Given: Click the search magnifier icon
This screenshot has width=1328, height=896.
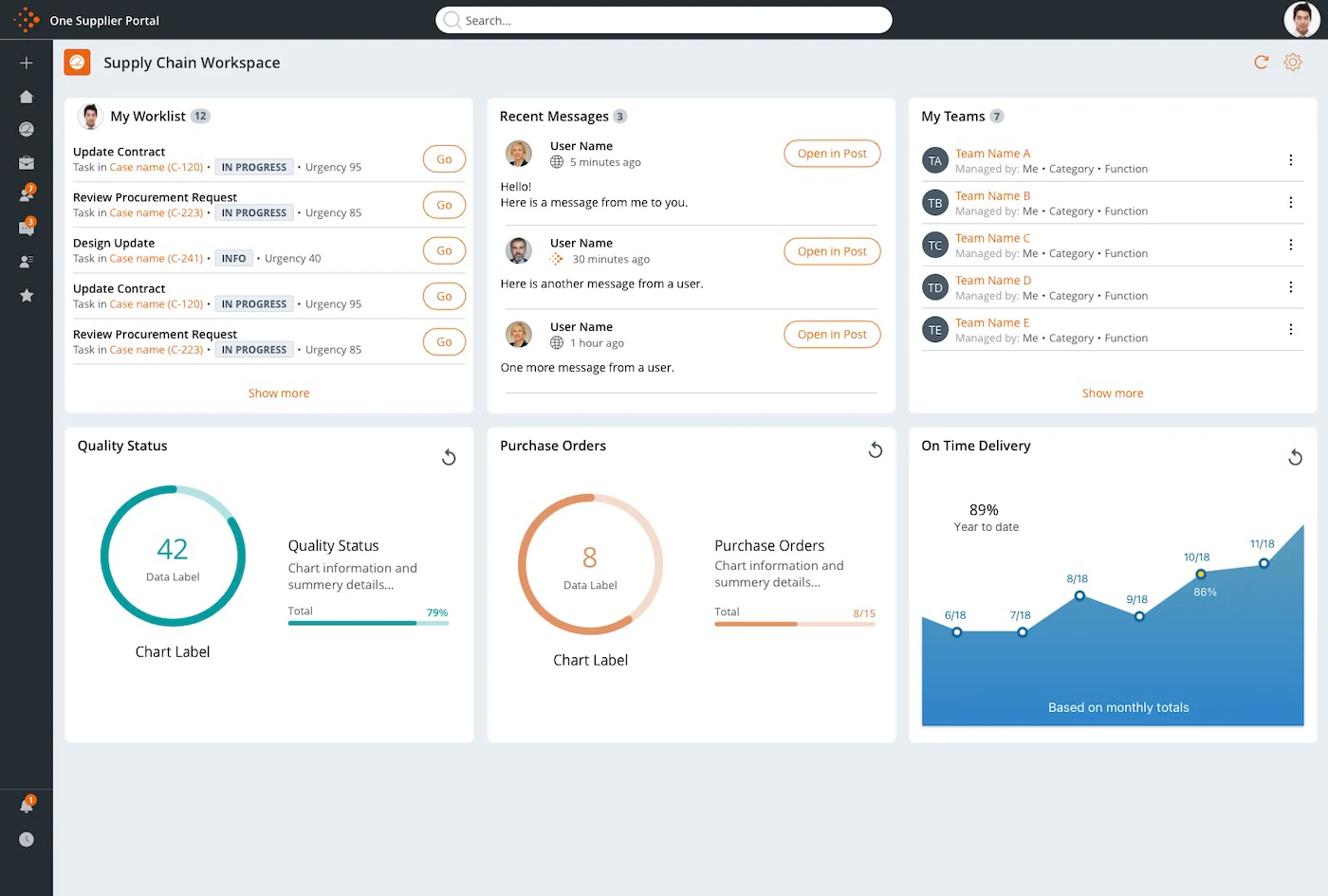Looking at the screenshot, I should pos(452,20).
